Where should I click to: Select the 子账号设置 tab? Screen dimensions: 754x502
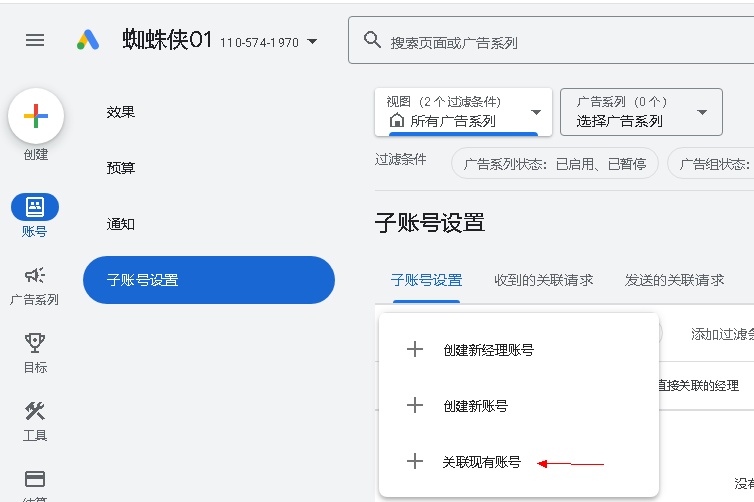coord(426,280)
